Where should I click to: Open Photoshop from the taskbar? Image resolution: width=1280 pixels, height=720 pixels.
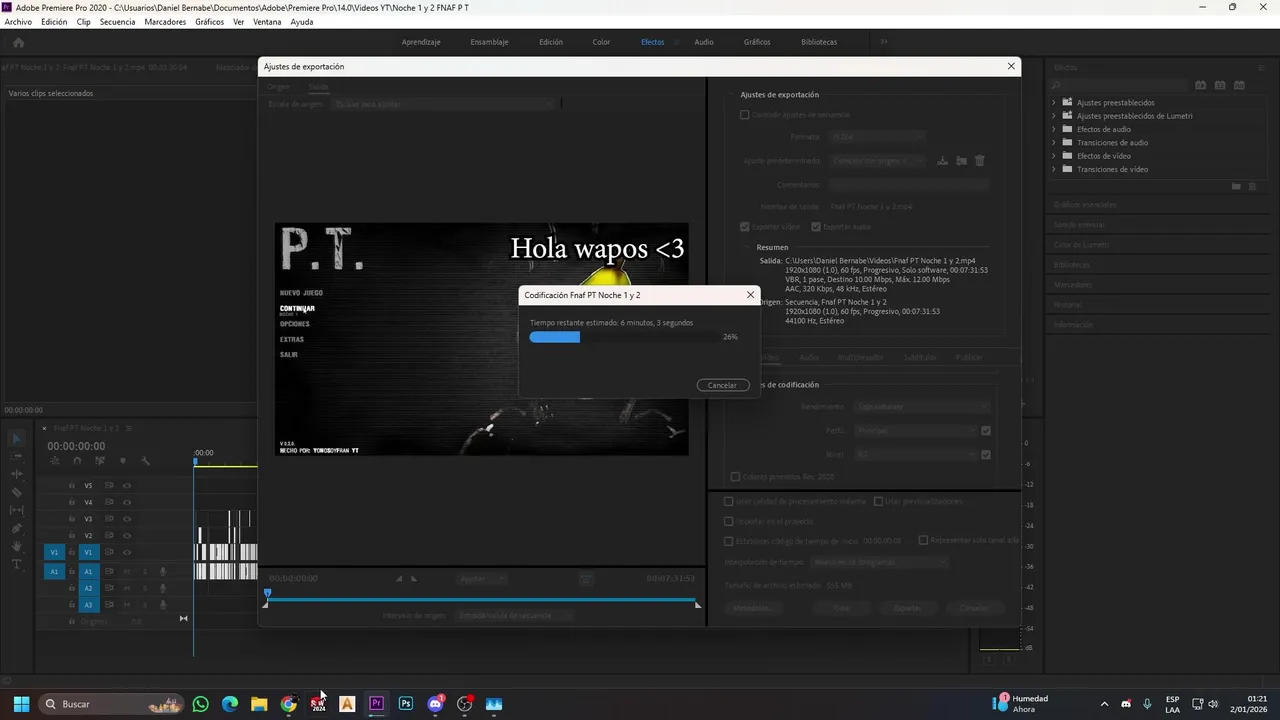point(406,704)
